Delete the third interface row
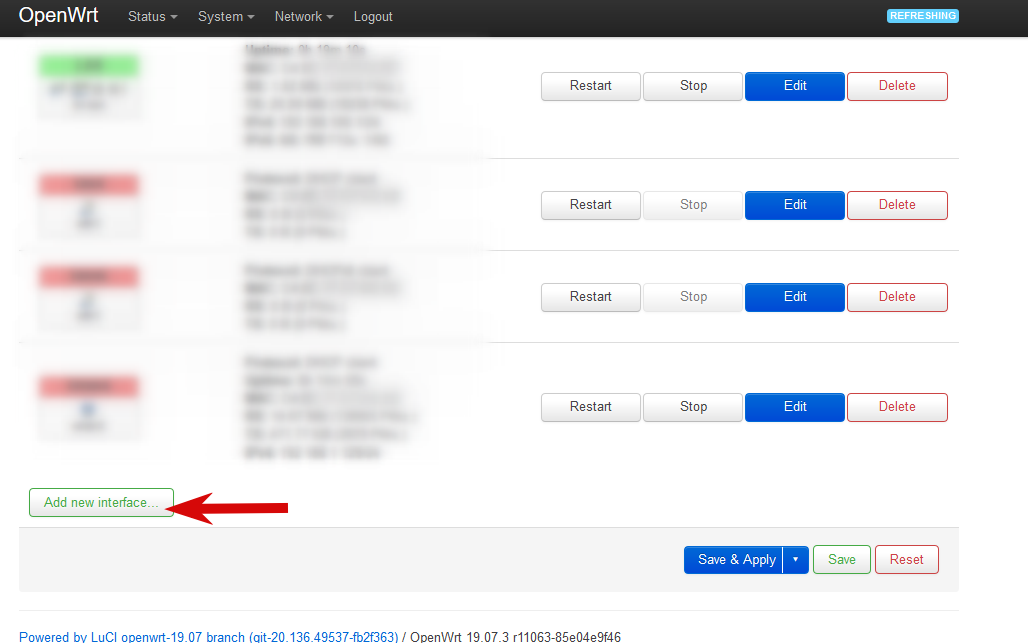Image resolution: width=1028 pixels, height=643 pixels. click(897, 297)
